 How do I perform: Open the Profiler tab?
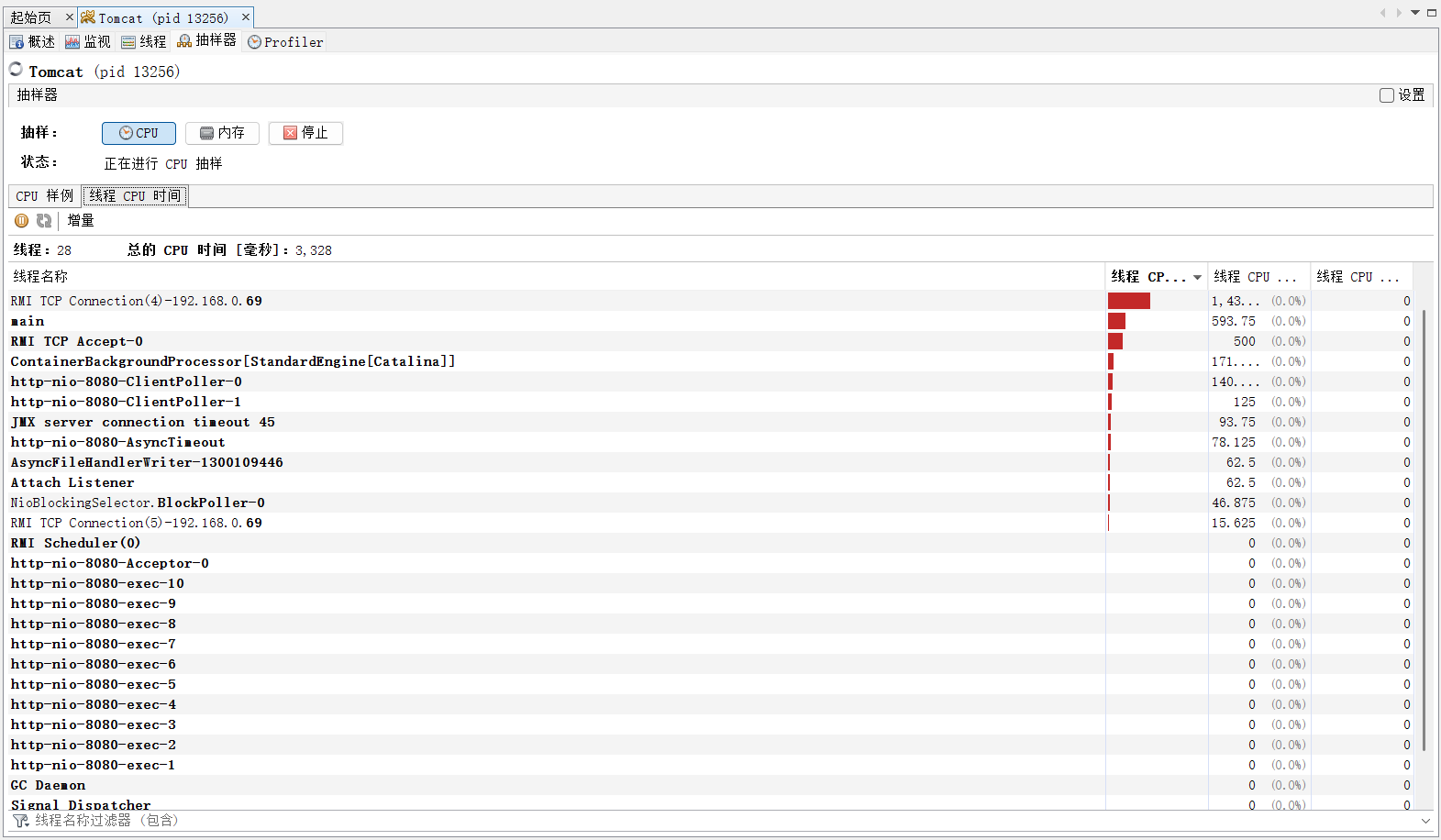point(285,41)
